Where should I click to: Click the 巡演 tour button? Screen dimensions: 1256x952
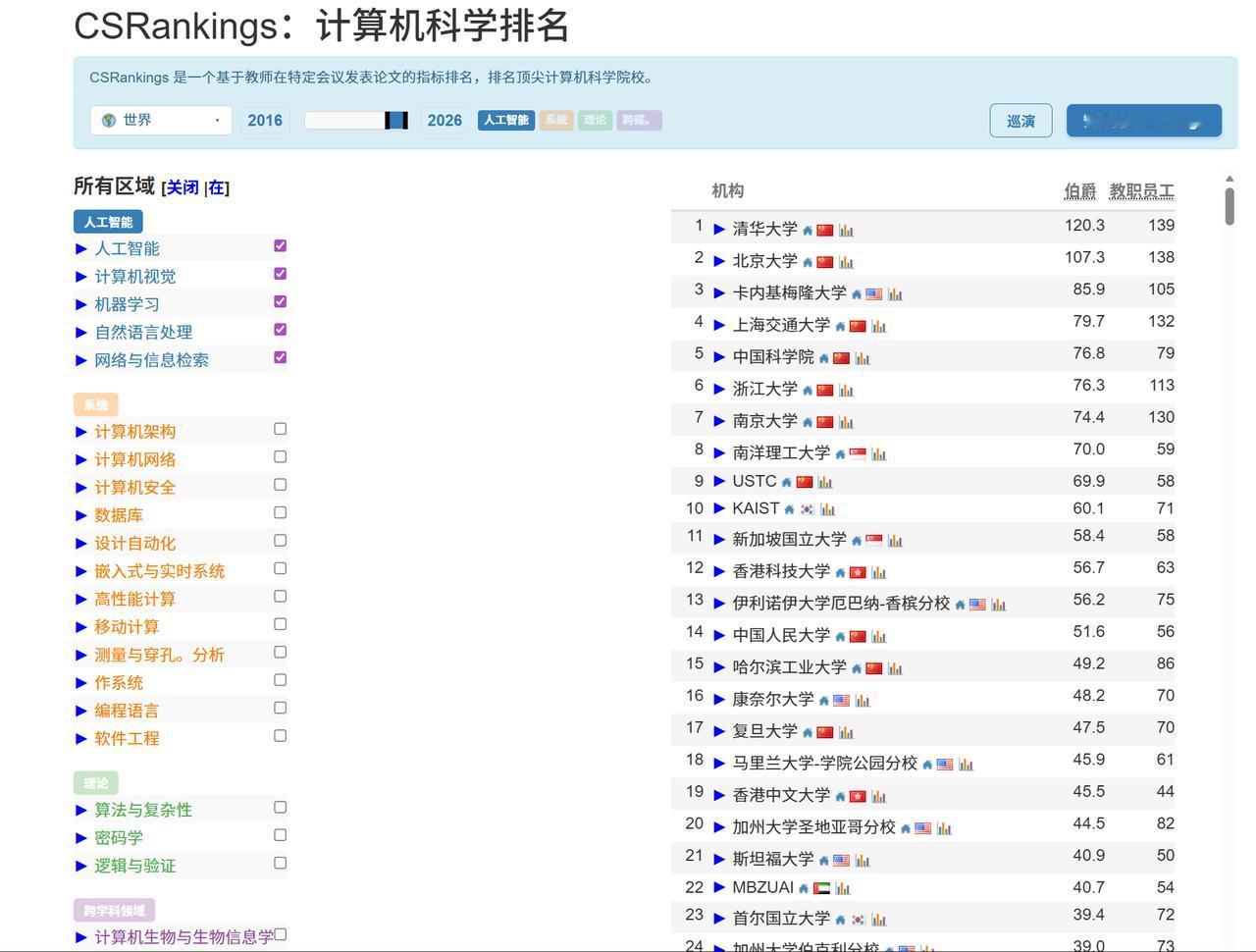[1020, 121]
